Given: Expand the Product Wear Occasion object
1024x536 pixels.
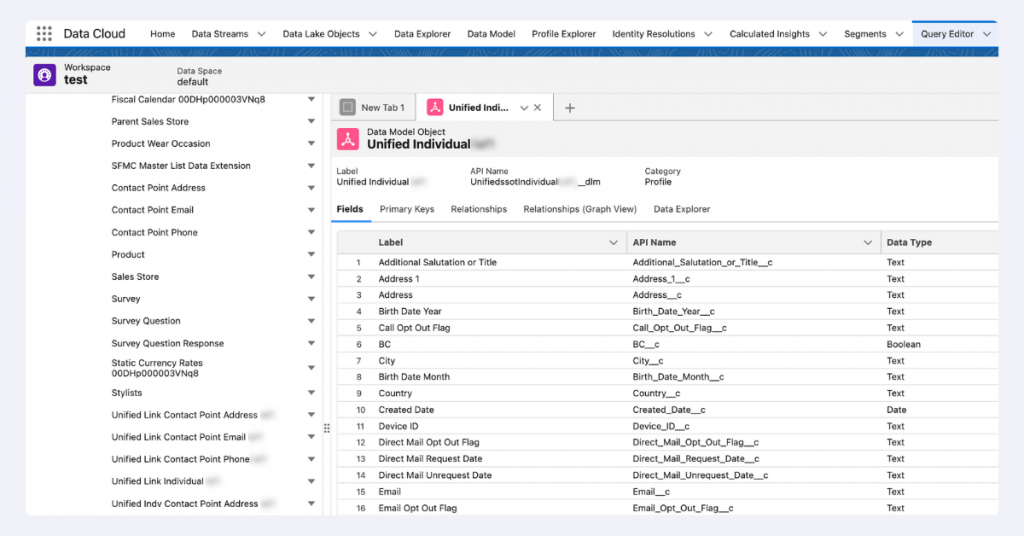Looking at the screenshot, I should (312, 144).
